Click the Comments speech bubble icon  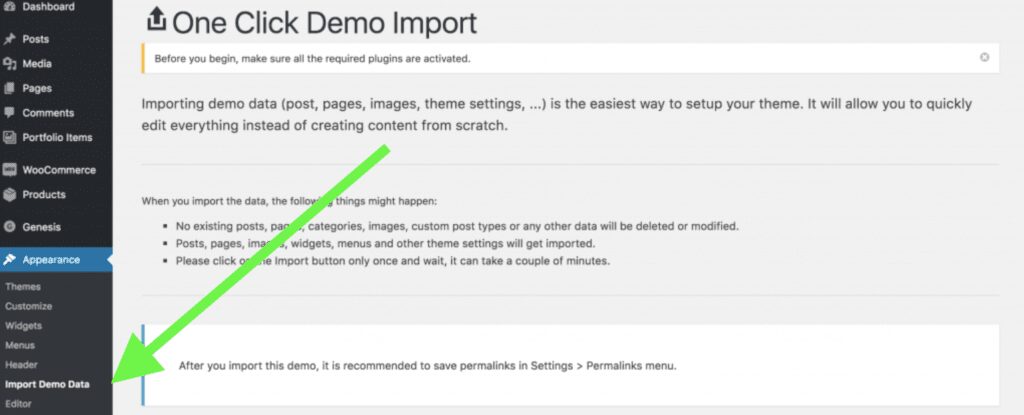[x=9, y=113]
